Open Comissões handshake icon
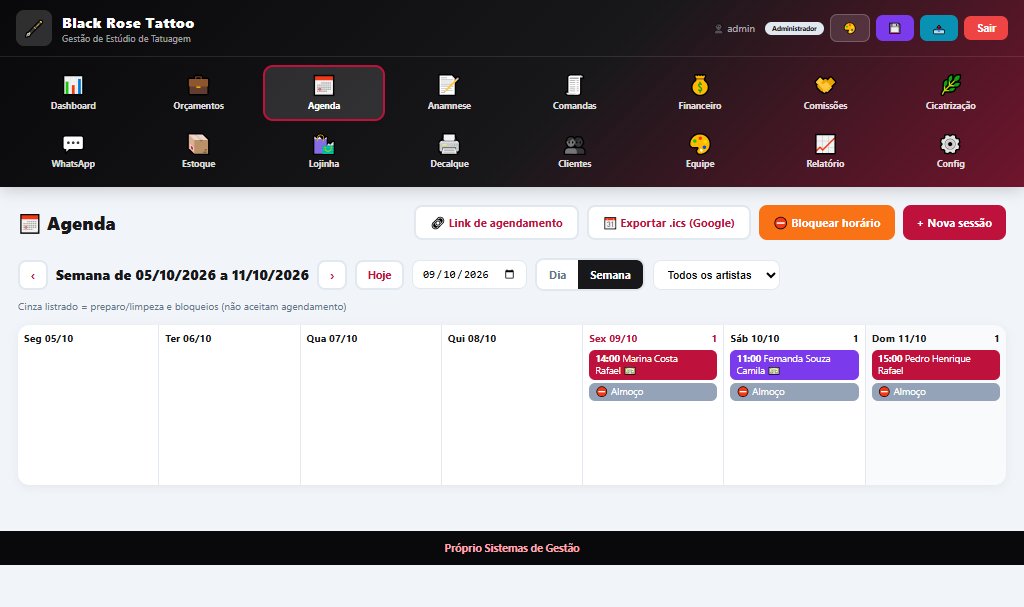 tap(825, 85)
